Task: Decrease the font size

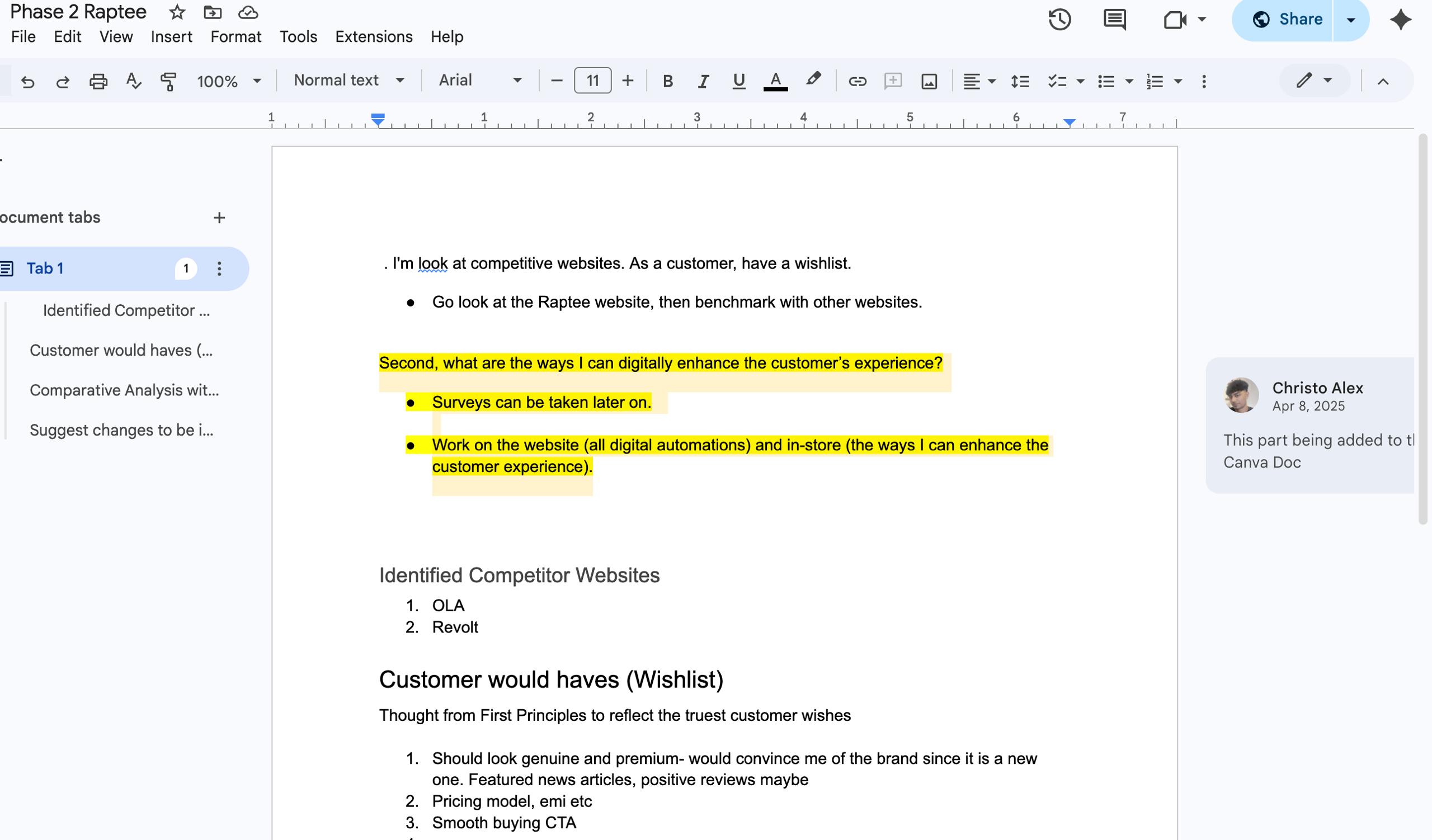Action: [x=557, y=81]
